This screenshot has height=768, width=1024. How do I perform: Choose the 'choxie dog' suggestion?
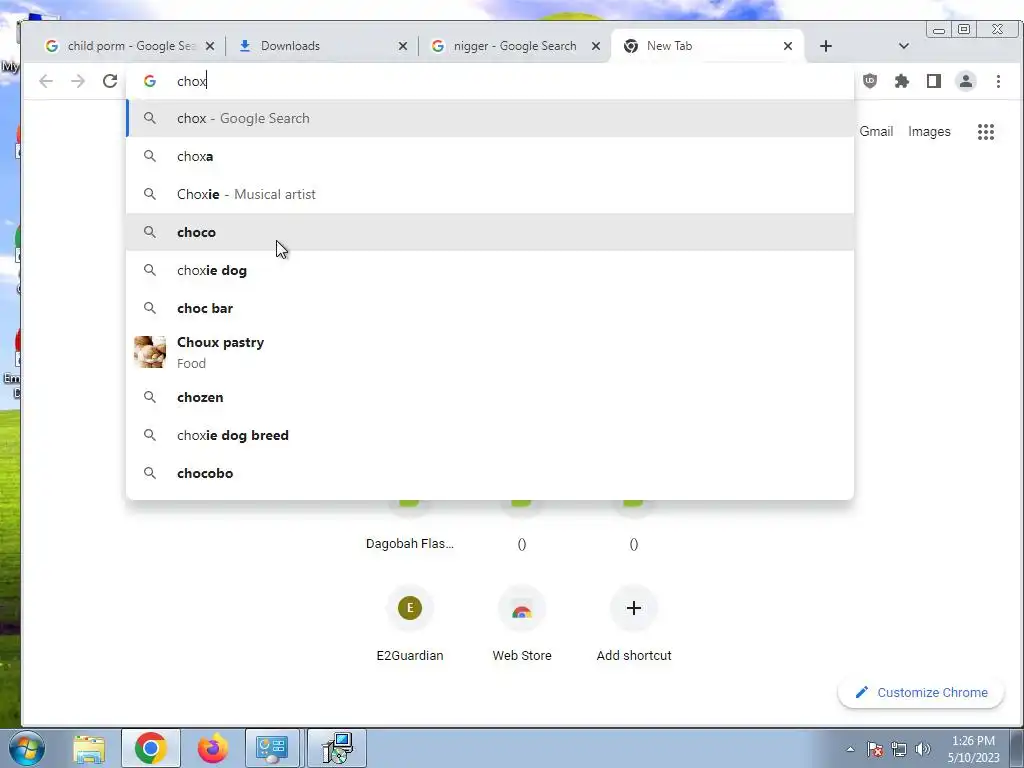490,270
